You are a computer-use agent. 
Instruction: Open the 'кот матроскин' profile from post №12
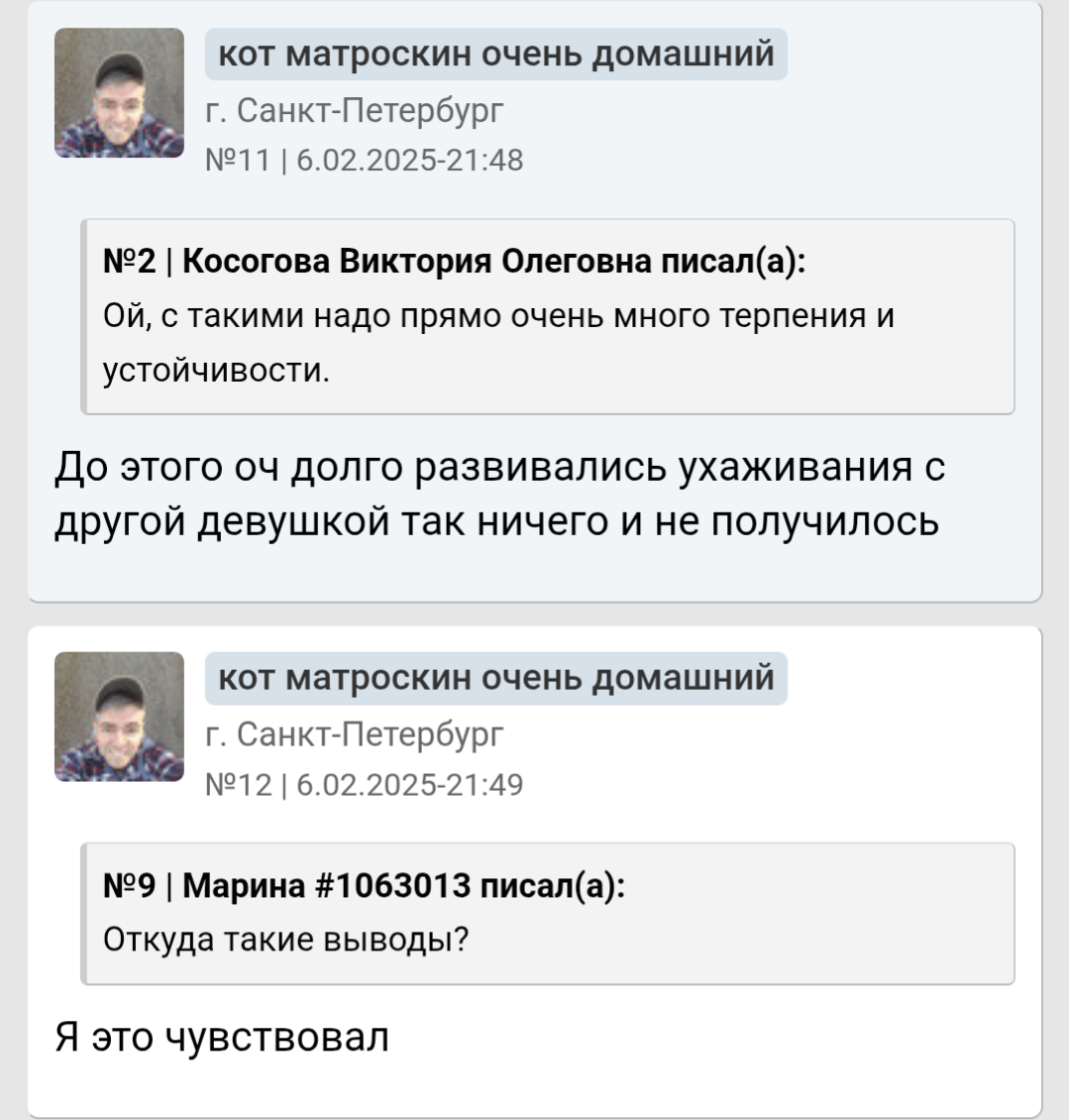tap(495, 678)
